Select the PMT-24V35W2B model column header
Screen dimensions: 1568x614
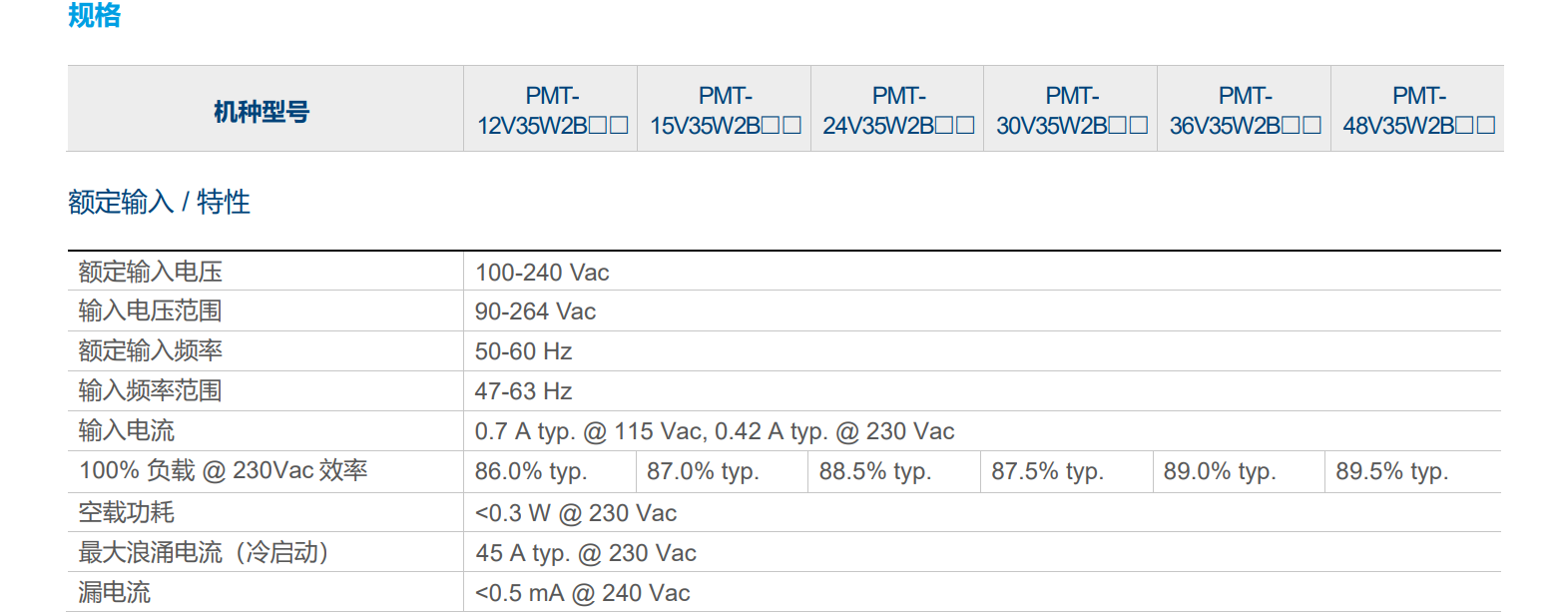898,110
